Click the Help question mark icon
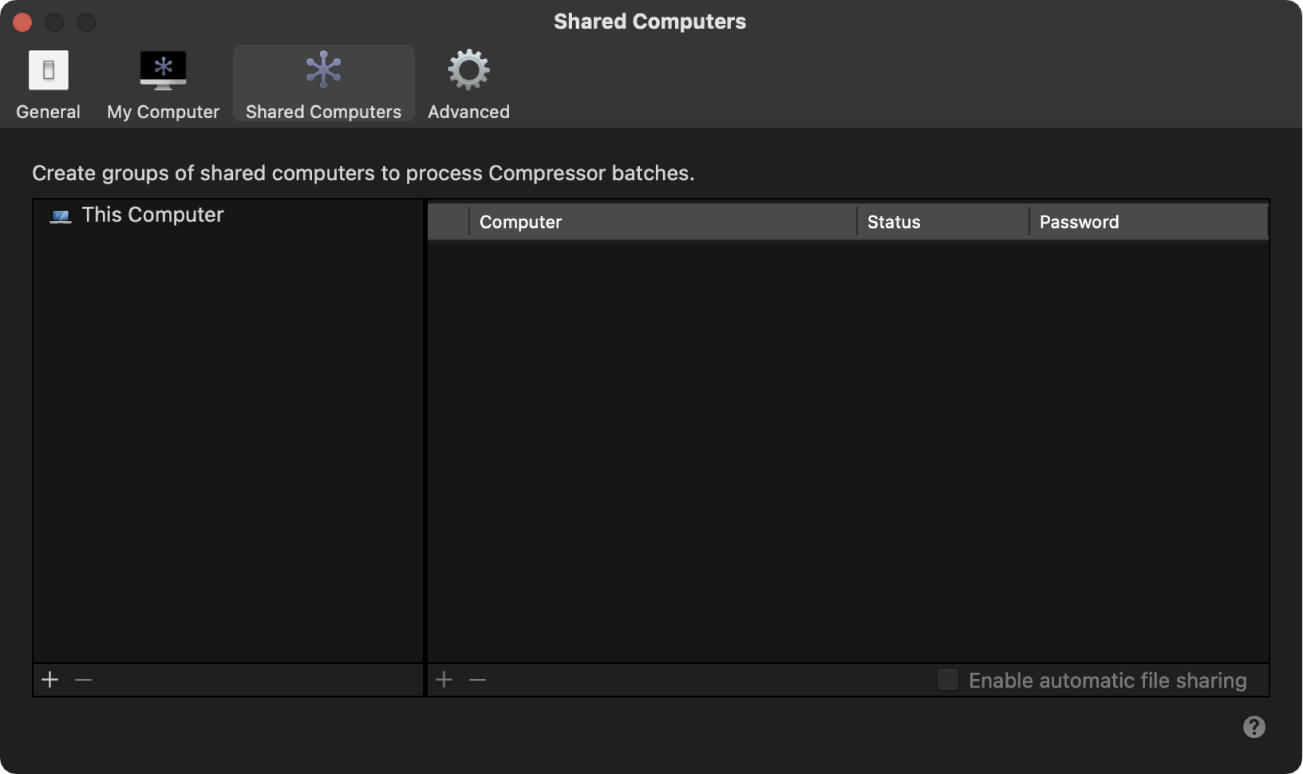This screenshot has width=1303, height=774. [1254, 726]
